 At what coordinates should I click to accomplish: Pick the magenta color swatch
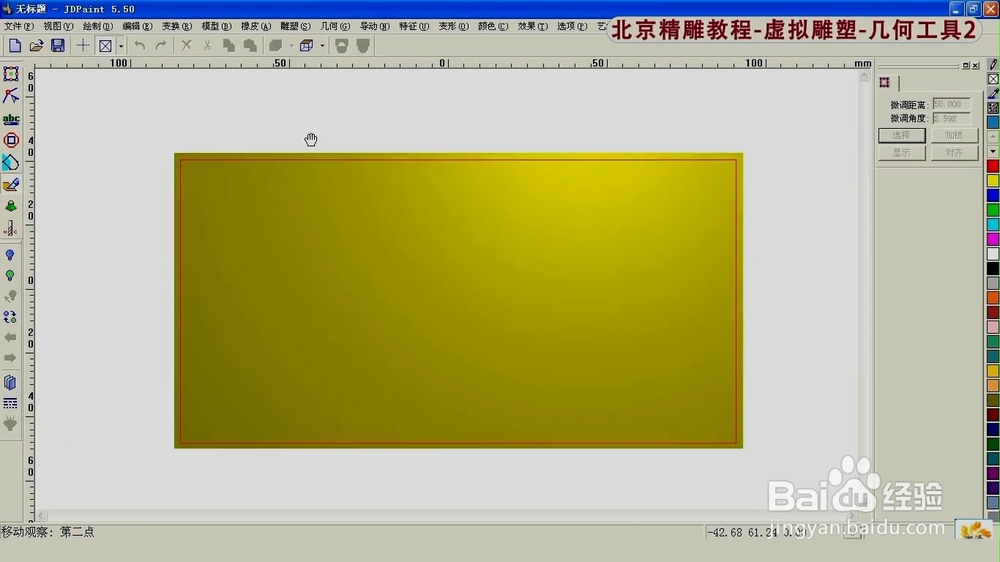point(993,239)
